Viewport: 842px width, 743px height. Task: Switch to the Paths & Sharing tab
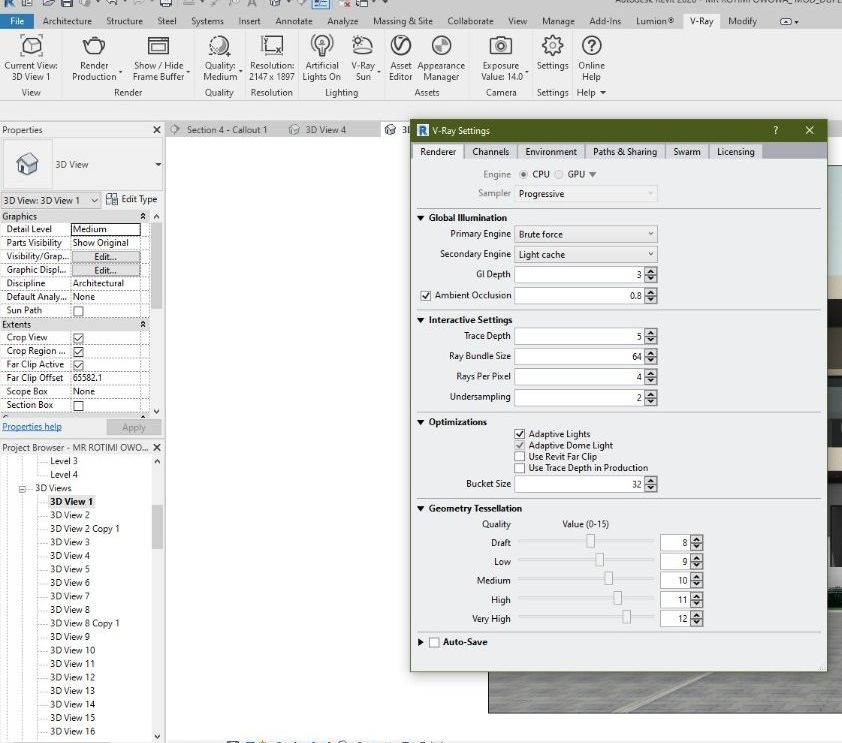click(x=625, y=152)
